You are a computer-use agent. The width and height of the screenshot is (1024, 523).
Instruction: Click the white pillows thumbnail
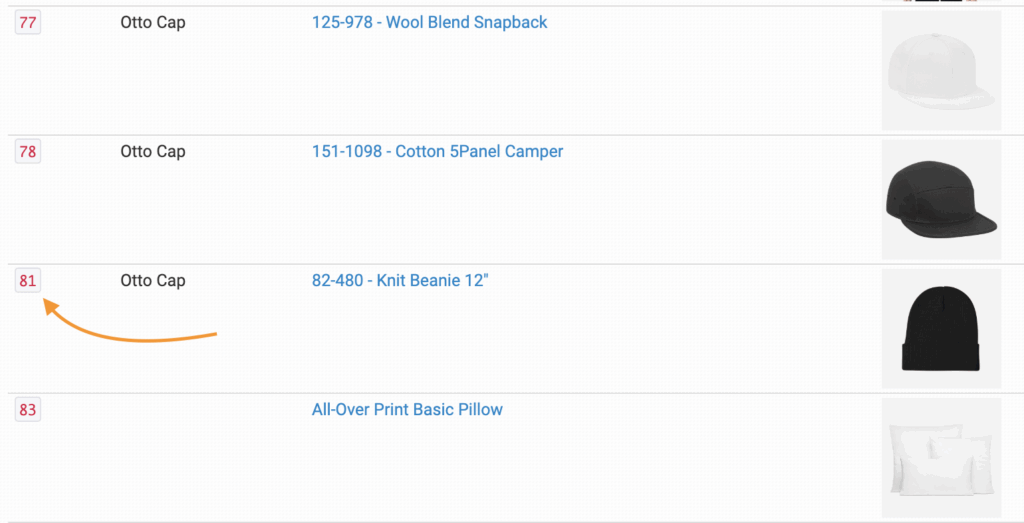pos(941,457)
